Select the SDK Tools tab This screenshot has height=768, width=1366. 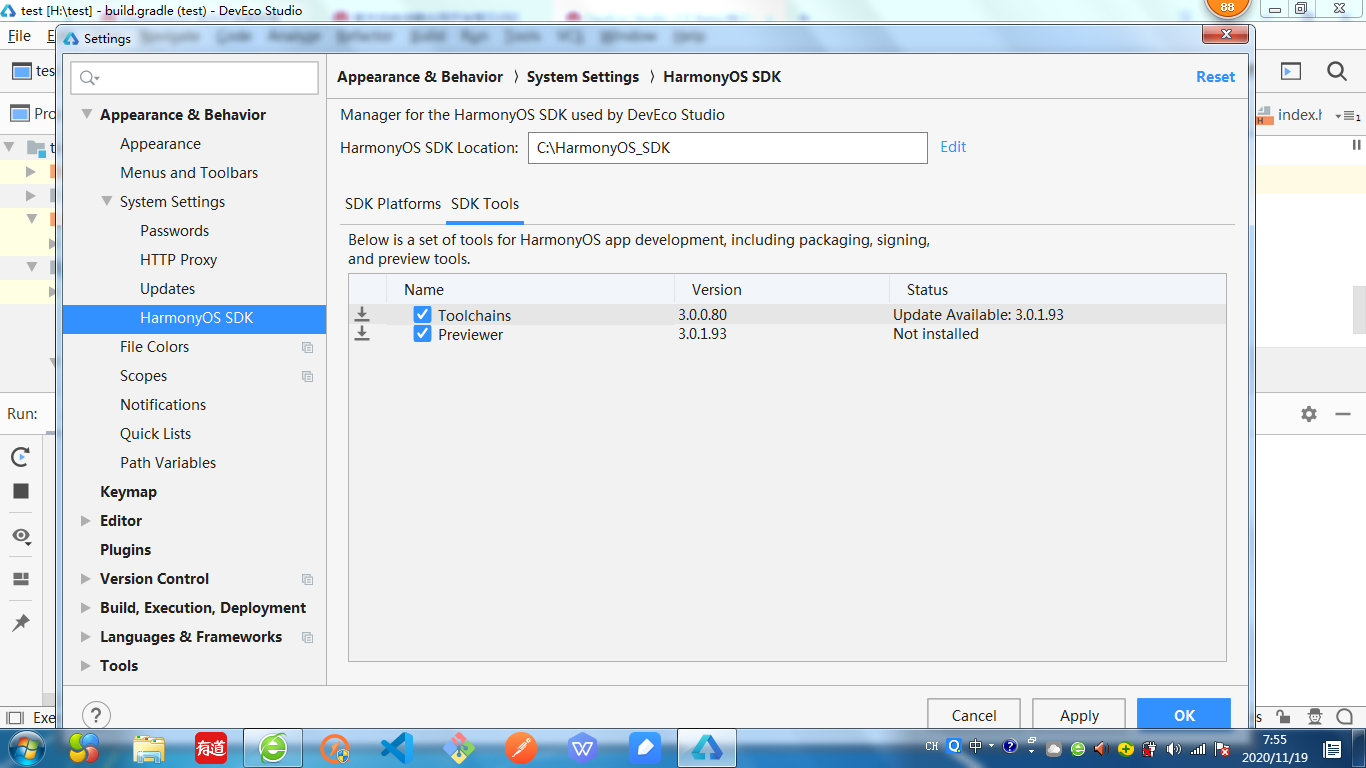[x=485, y=203]
